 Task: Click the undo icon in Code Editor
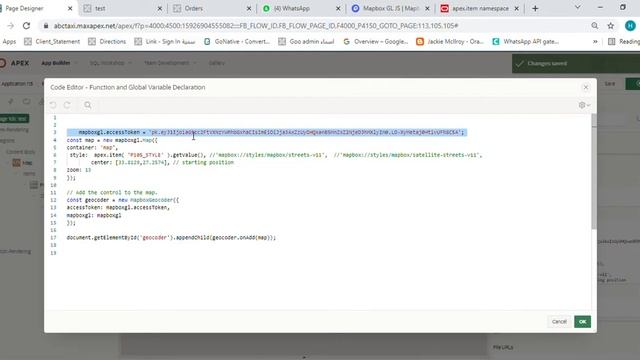pyautogui.click(x=53, y=105)
